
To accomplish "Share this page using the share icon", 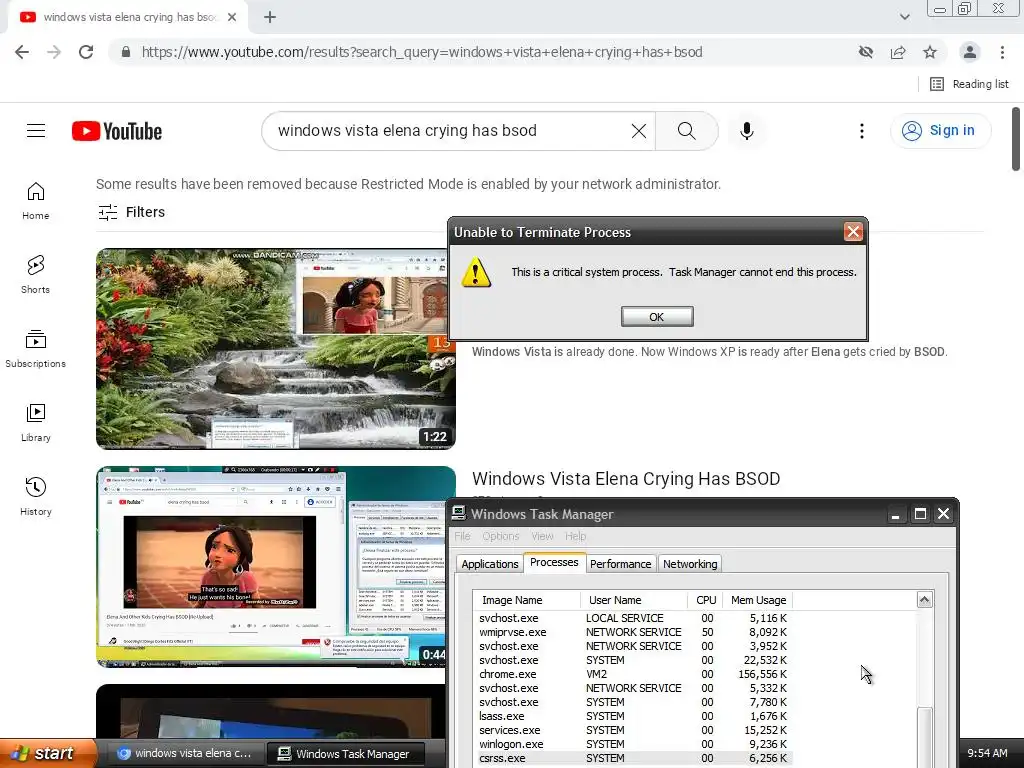I will pos(898,52).
